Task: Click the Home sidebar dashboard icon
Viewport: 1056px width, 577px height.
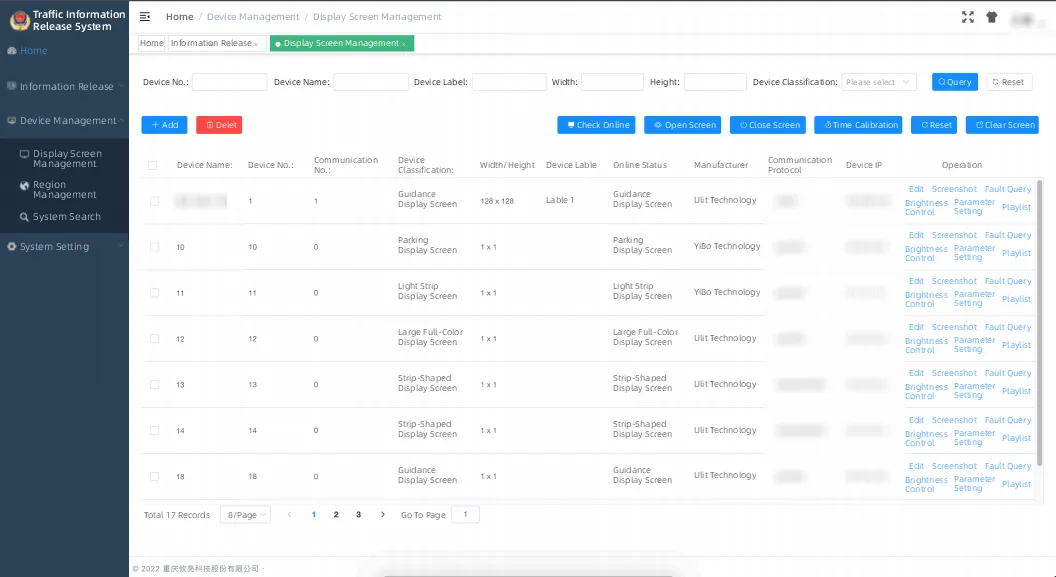Action: [x=11, y=50]
